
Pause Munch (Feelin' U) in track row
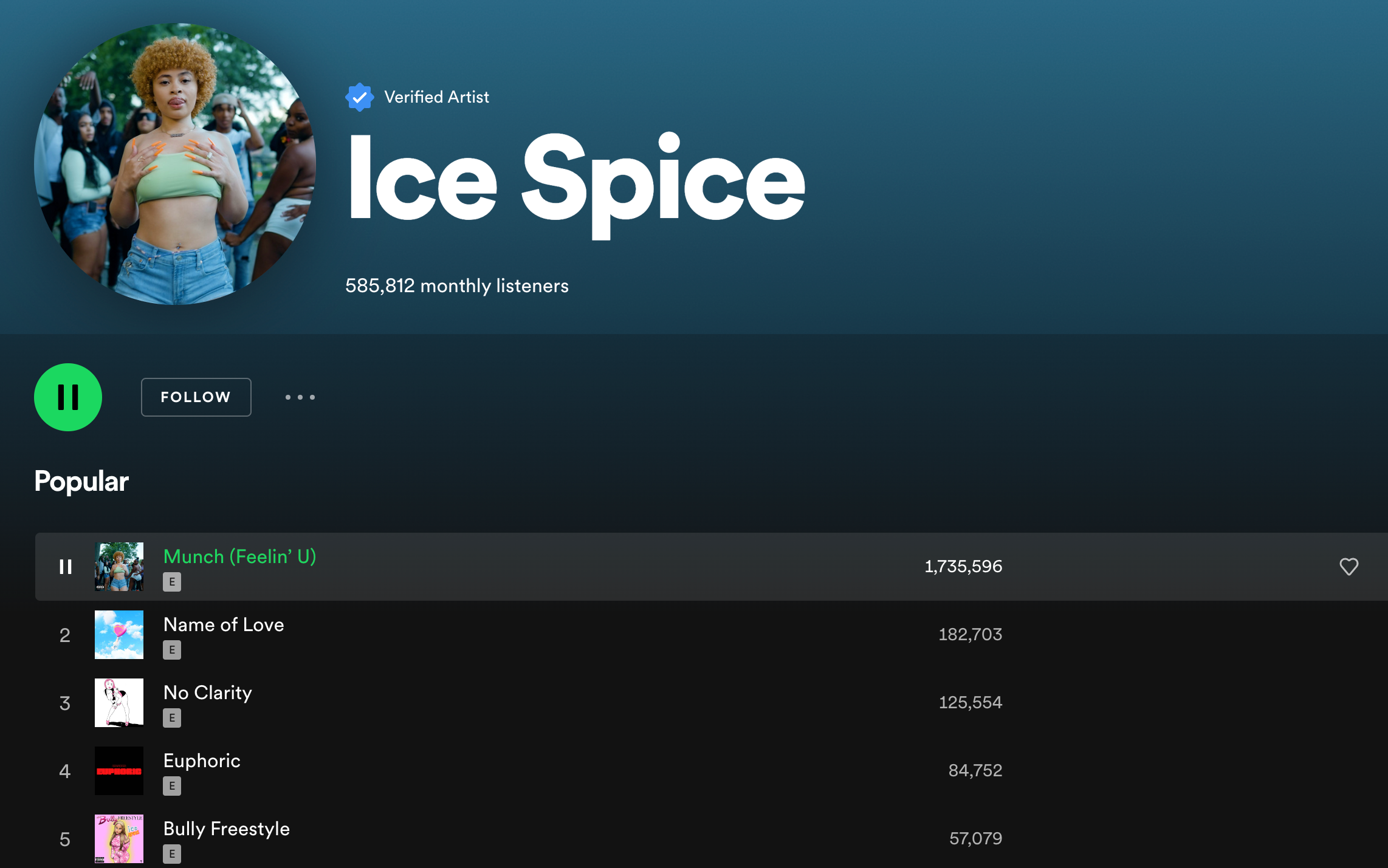[x=66, y=567]
